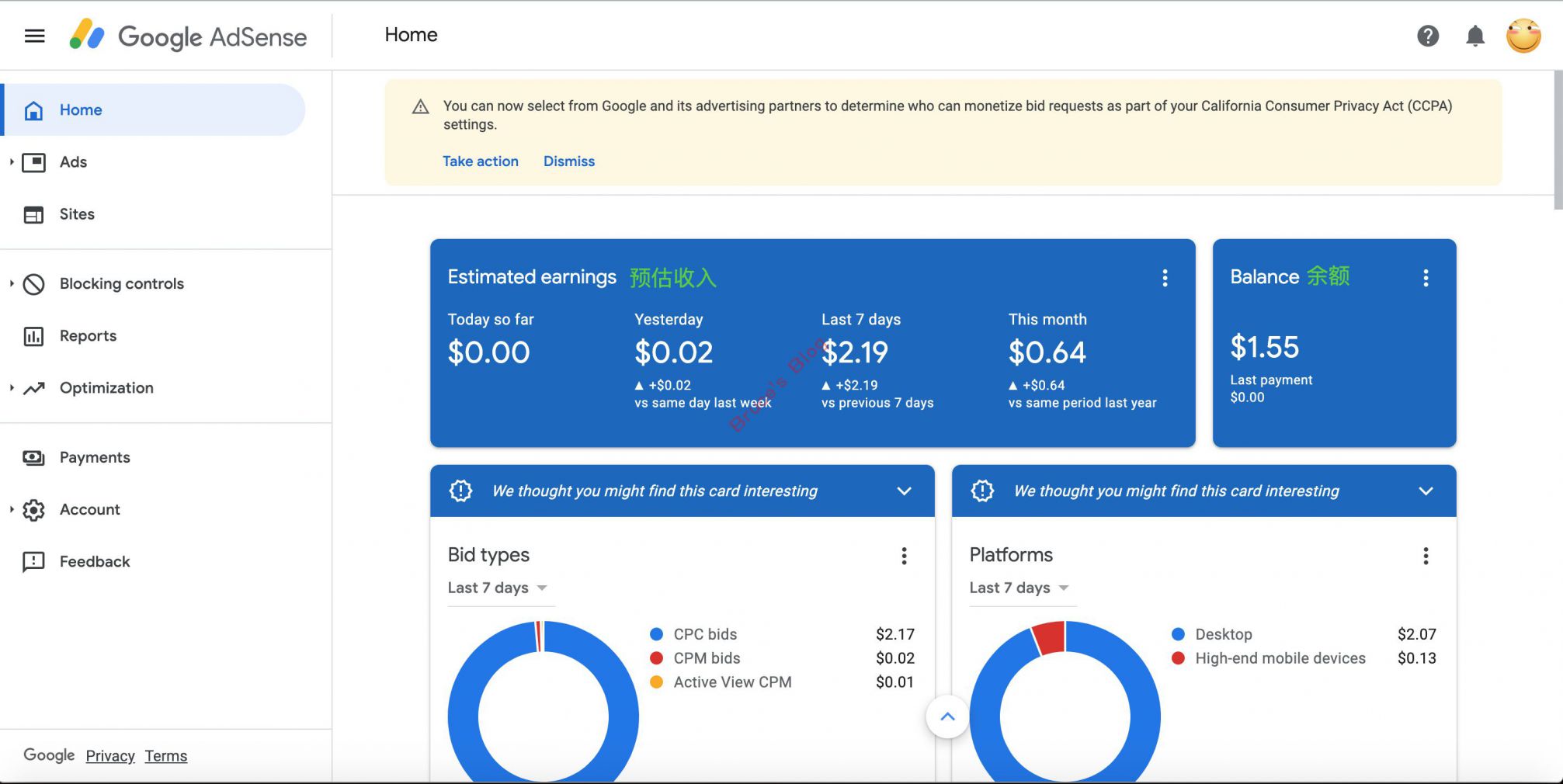Click the Desktop $2.07 value

tap(1416, 634)
